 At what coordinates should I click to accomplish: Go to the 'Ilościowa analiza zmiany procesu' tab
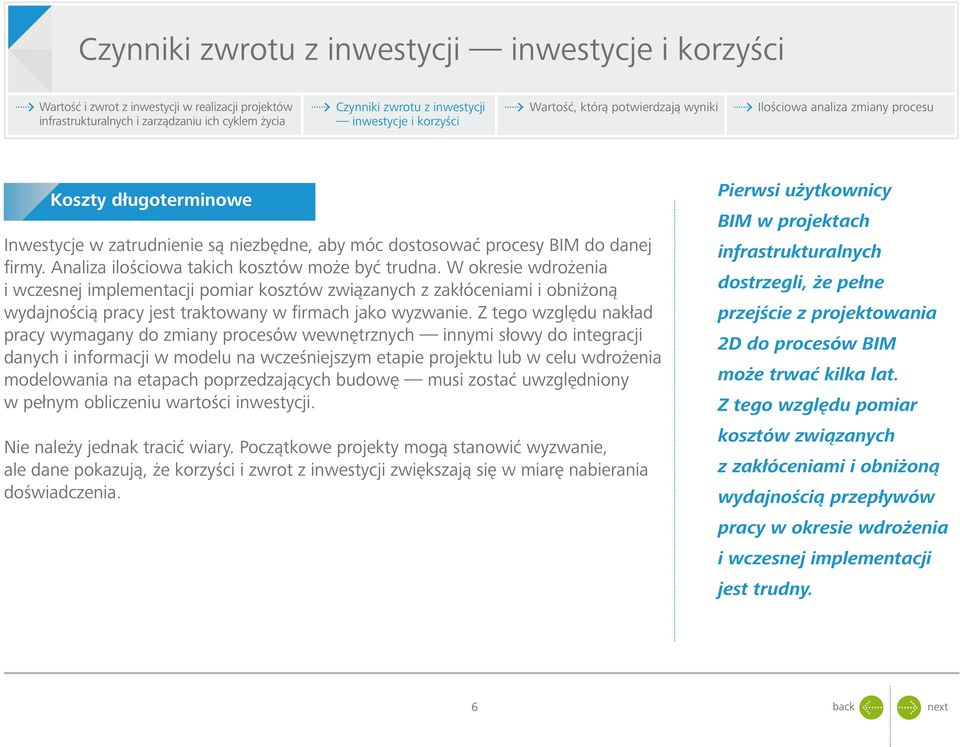[841, 114]
